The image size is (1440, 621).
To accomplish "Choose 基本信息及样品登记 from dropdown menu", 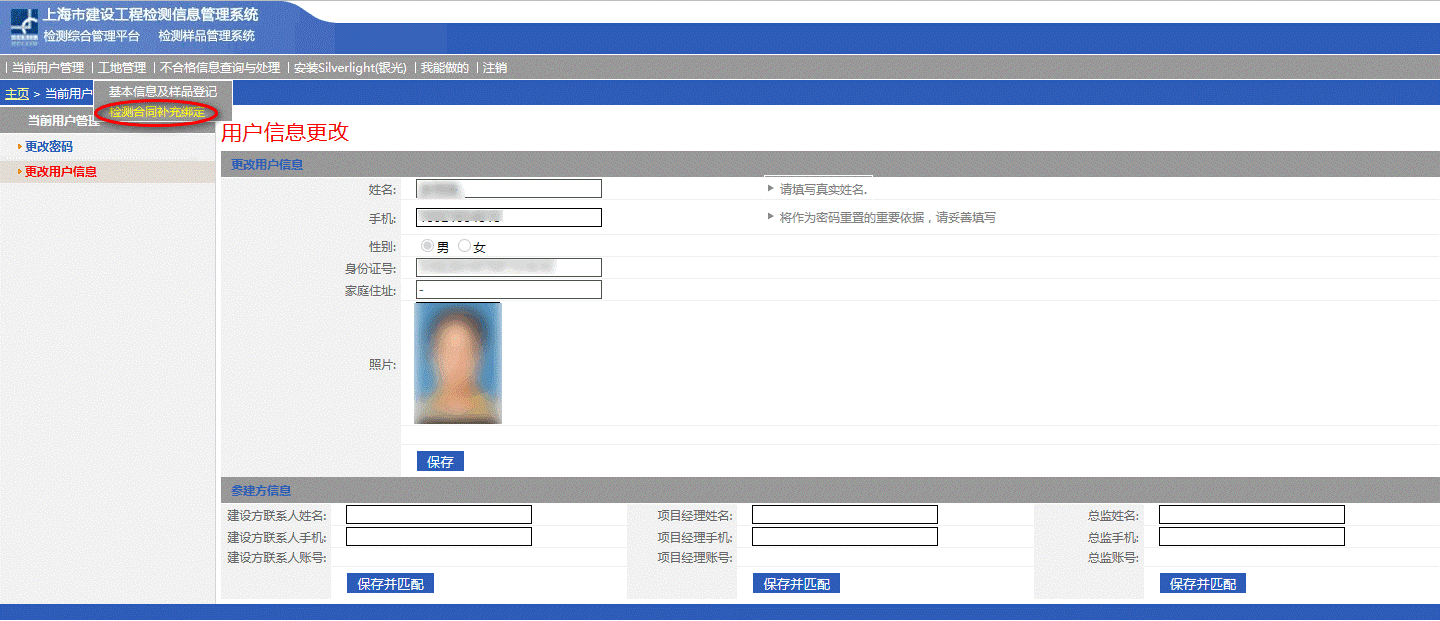I will pyautogui.click(x=162, y=92).
